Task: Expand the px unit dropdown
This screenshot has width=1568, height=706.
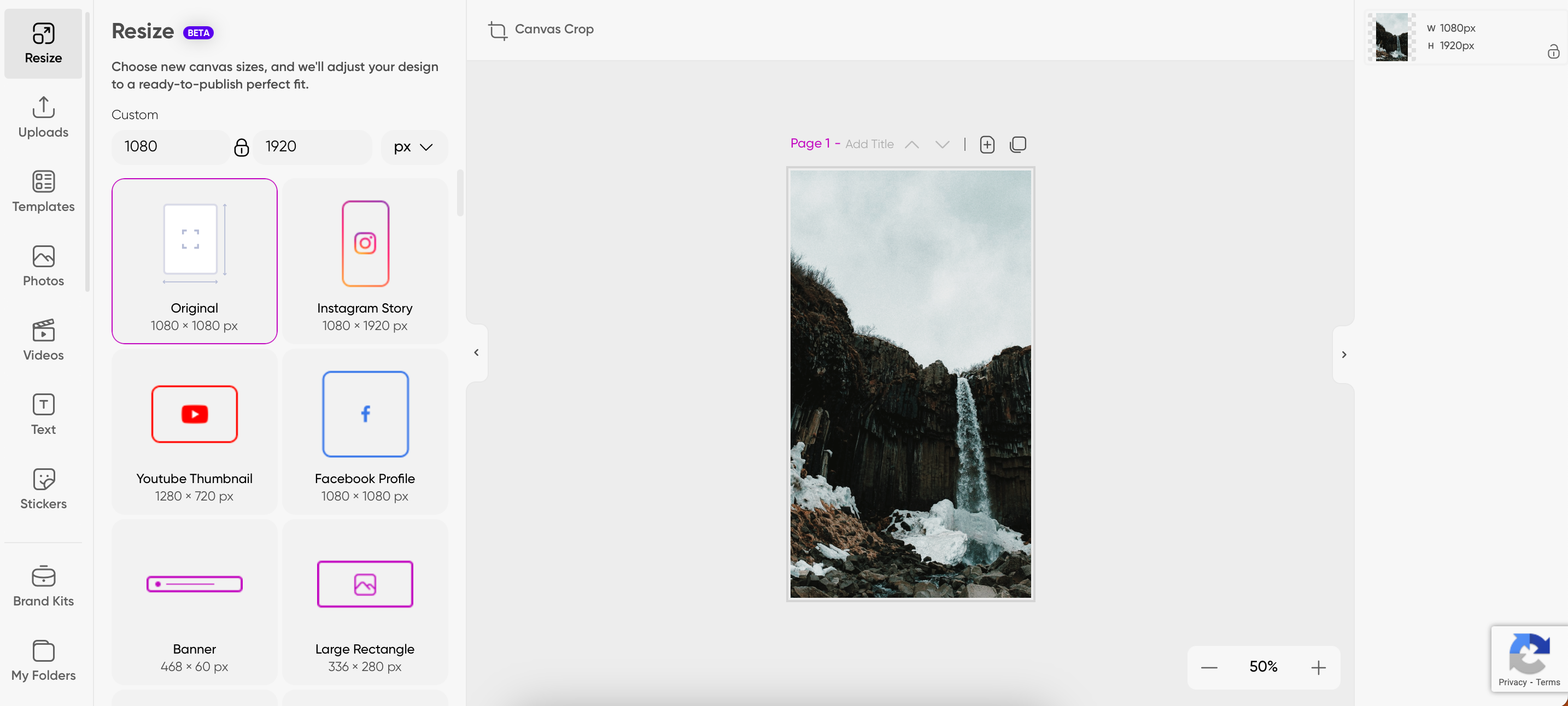Action: pos(413,147)
